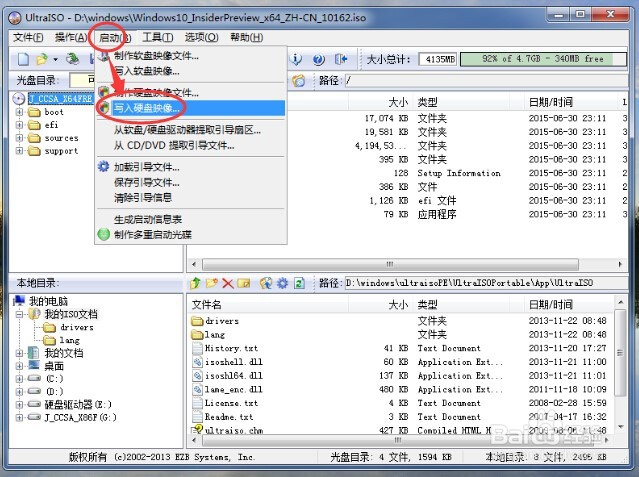Click the ISO information 'i' toolbar icon
The width and height of the screenshot is (639, 477).
click(x=296, y=60)
